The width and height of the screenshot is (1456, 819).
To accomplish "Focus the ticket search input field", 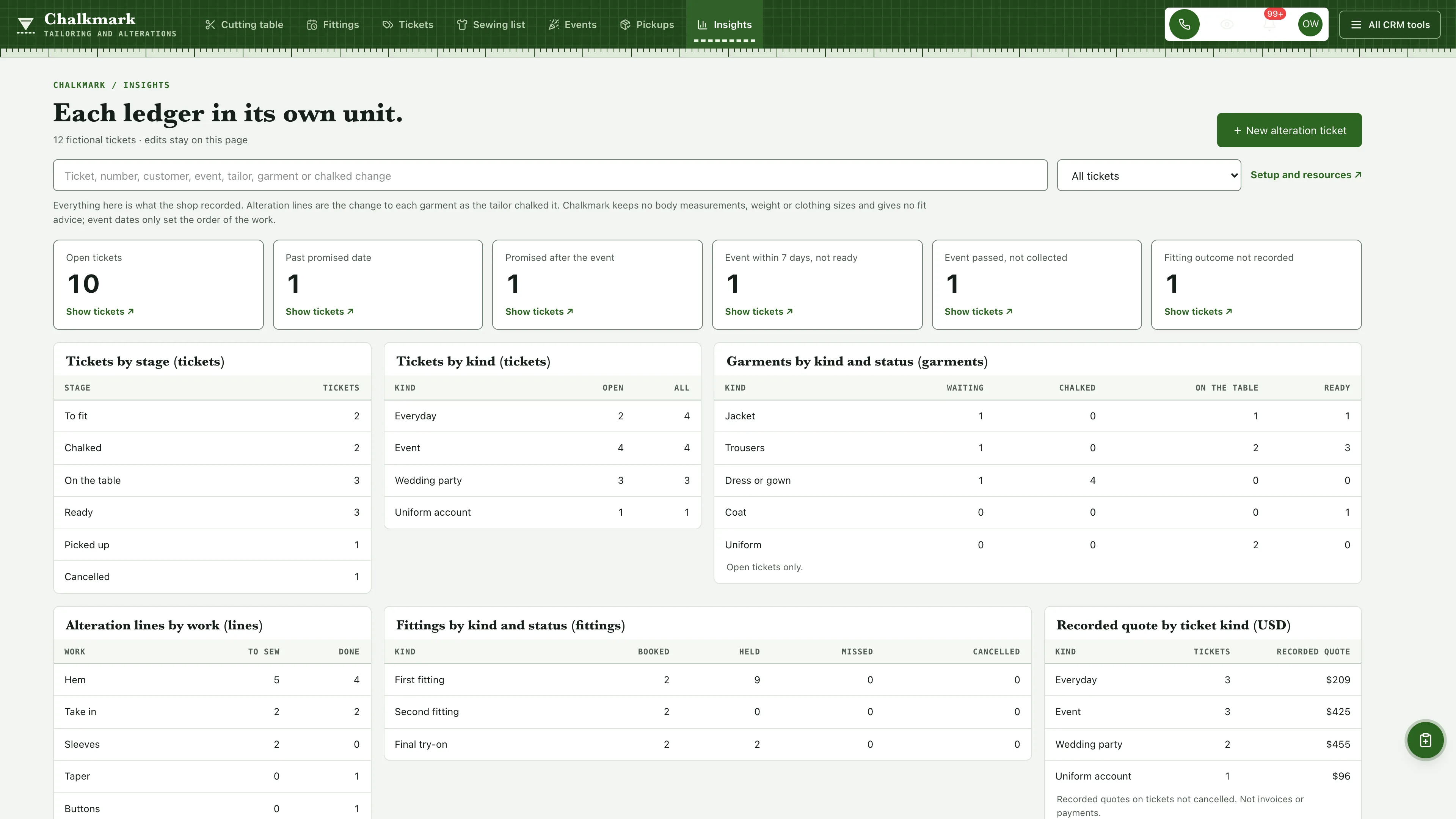I will [x=550, y=175].
